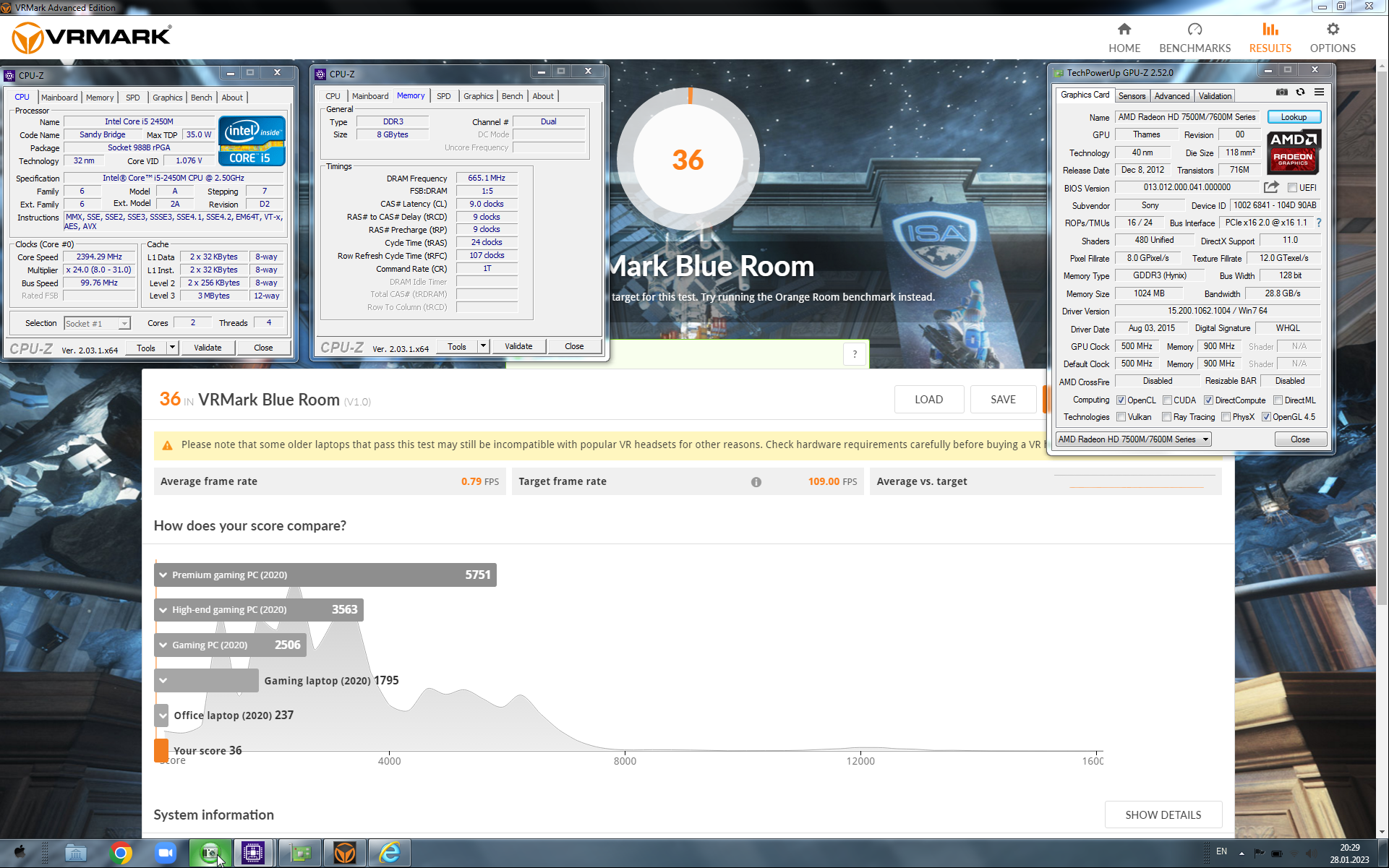The height and width of the screenshot is (868, 1389).
Task: Click Close button in GPU-Z window
Action: 1300,439
